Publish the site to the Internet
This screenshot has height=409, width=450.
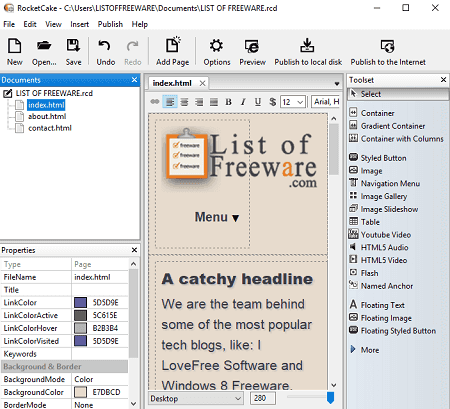[x=388, y=52]
